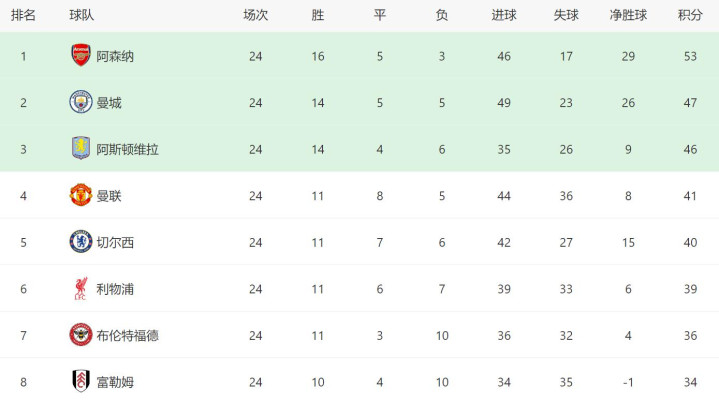Viewport: 719px width, 402px height.
Task: Click the 场次 column header
Action: click(256, 15)
